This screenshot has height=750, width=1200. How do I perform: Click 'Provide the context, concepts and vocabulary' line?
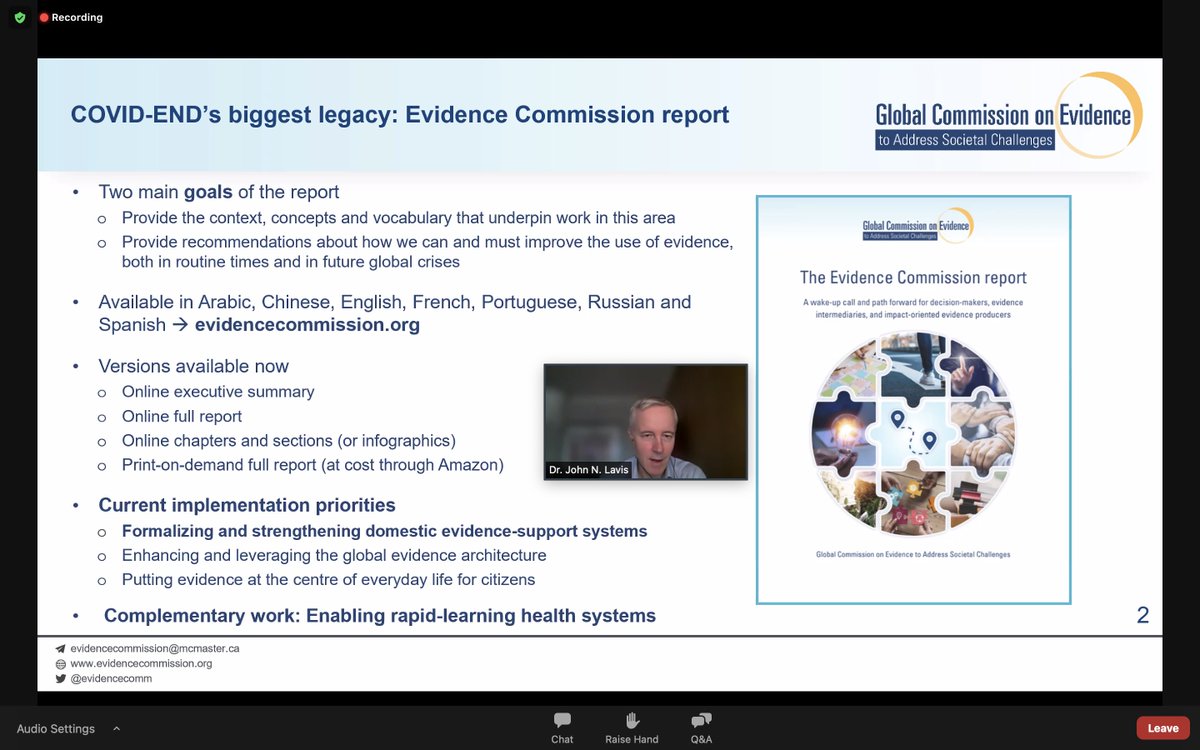(398, 217)
